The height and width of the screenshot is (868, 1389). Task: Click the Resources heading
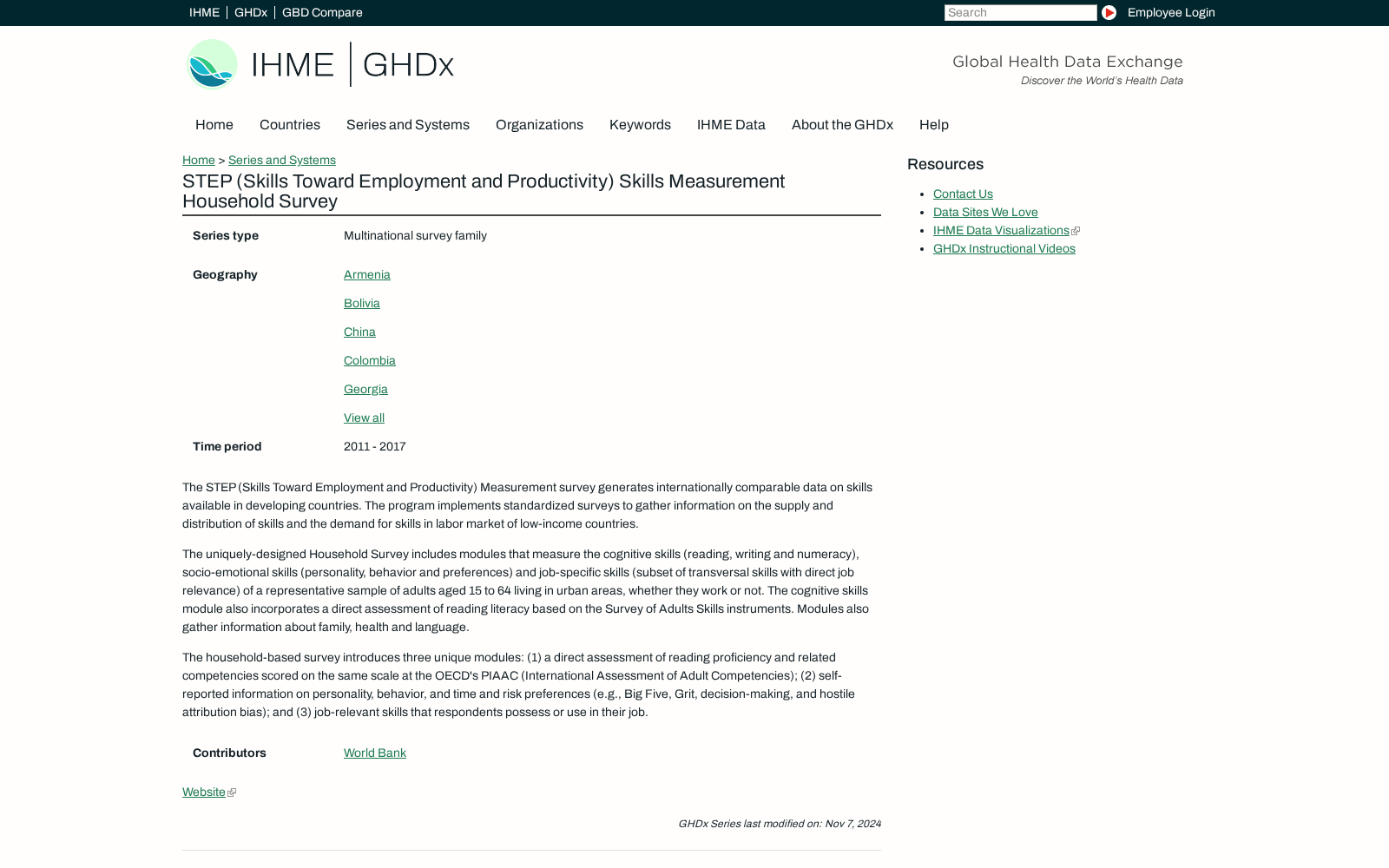[x=945, y=164]
